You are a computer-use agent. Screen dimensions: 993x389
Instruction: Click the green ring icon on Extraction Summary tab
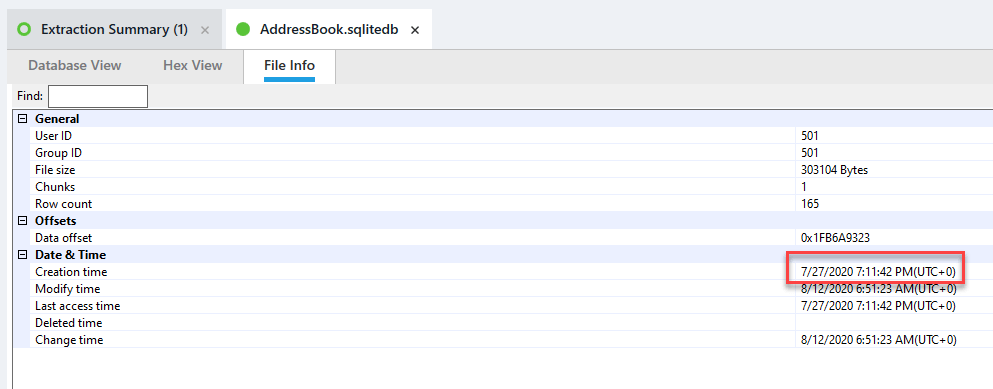pyautogui.click(x=24, y=29)
